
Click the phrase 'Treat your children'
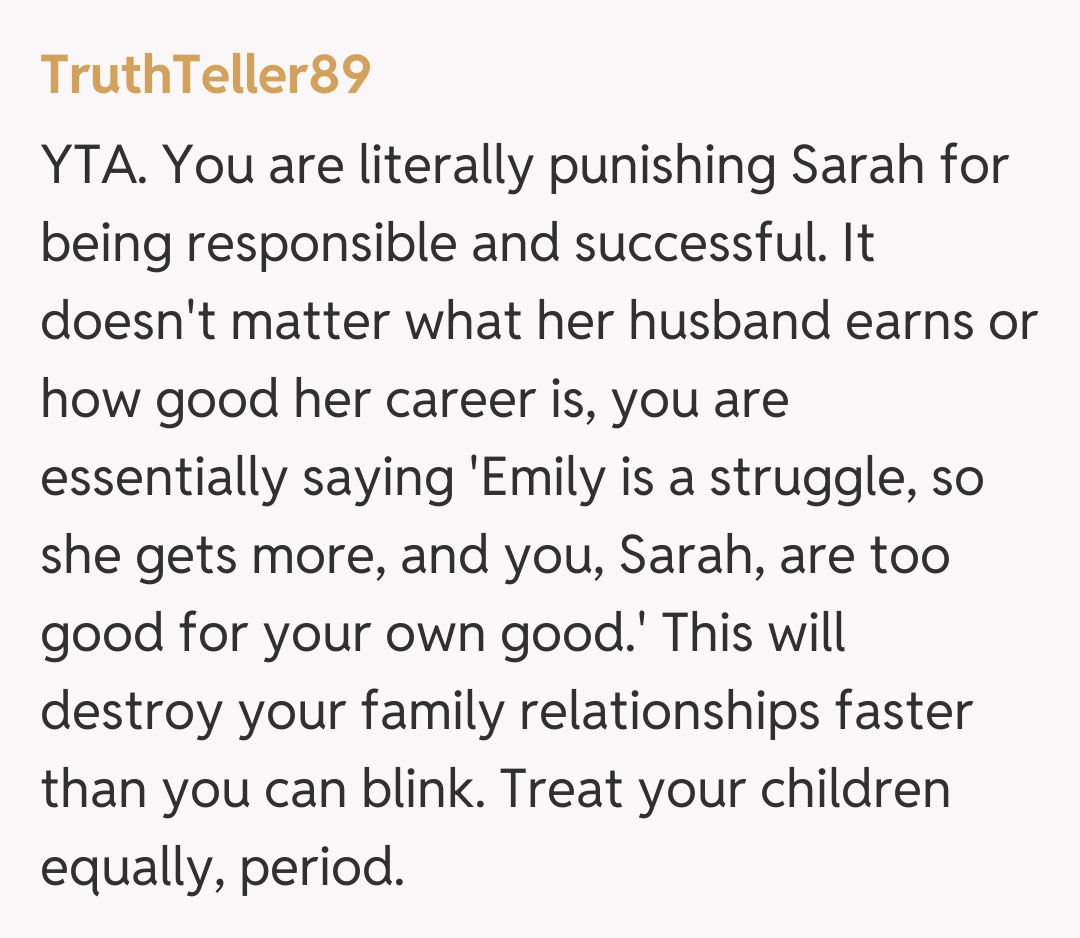coord(725,790)
